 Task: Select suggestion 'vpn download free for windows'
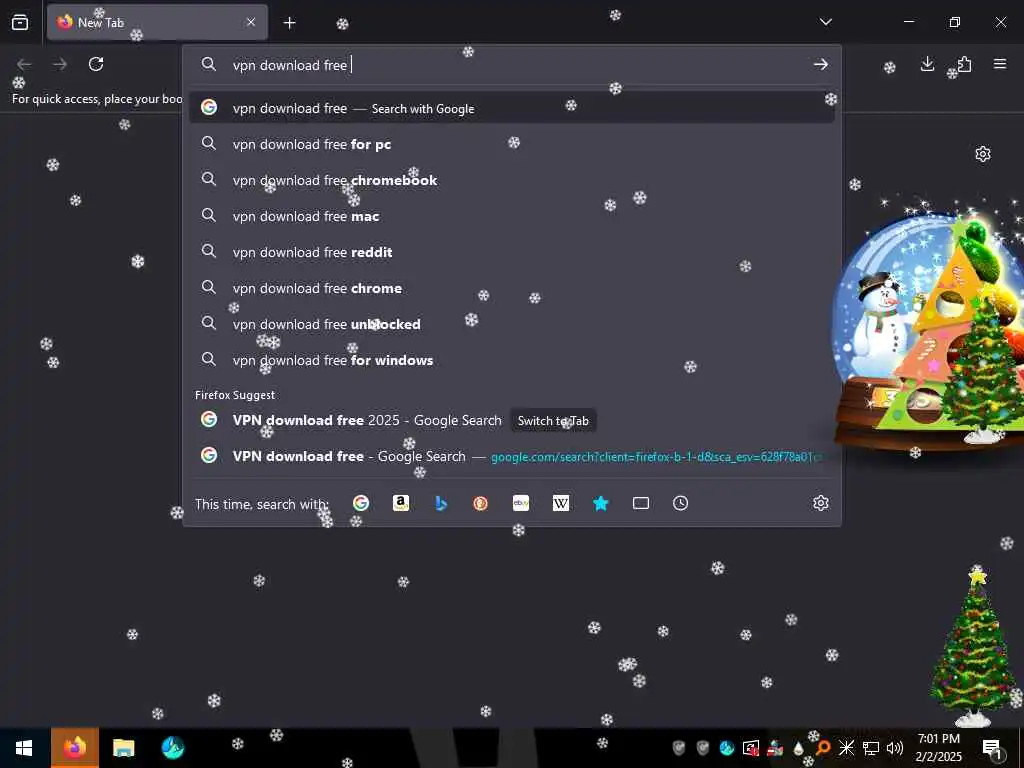pos(511,360)
